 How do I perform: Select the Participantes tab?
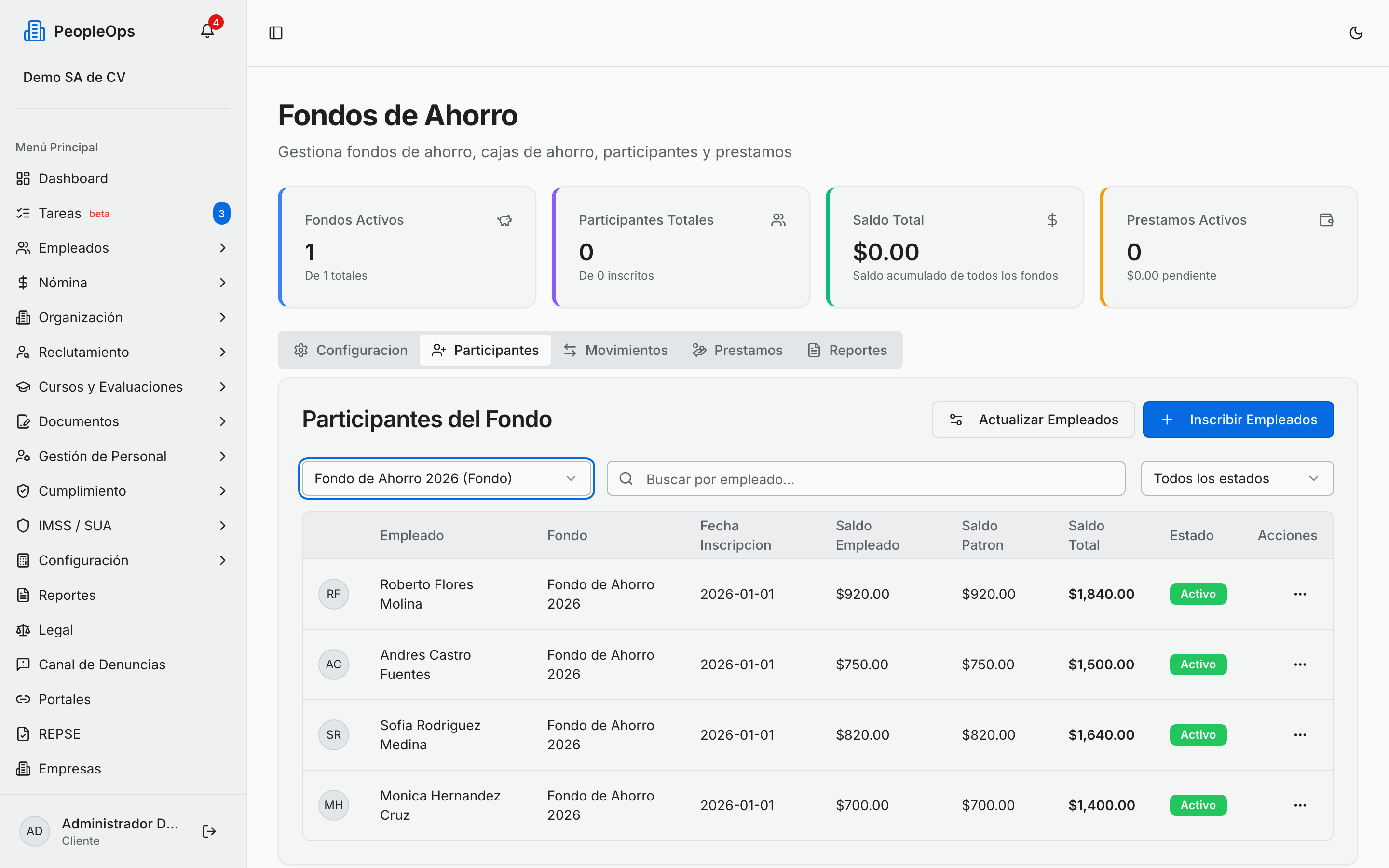click(x=485, y=350)
